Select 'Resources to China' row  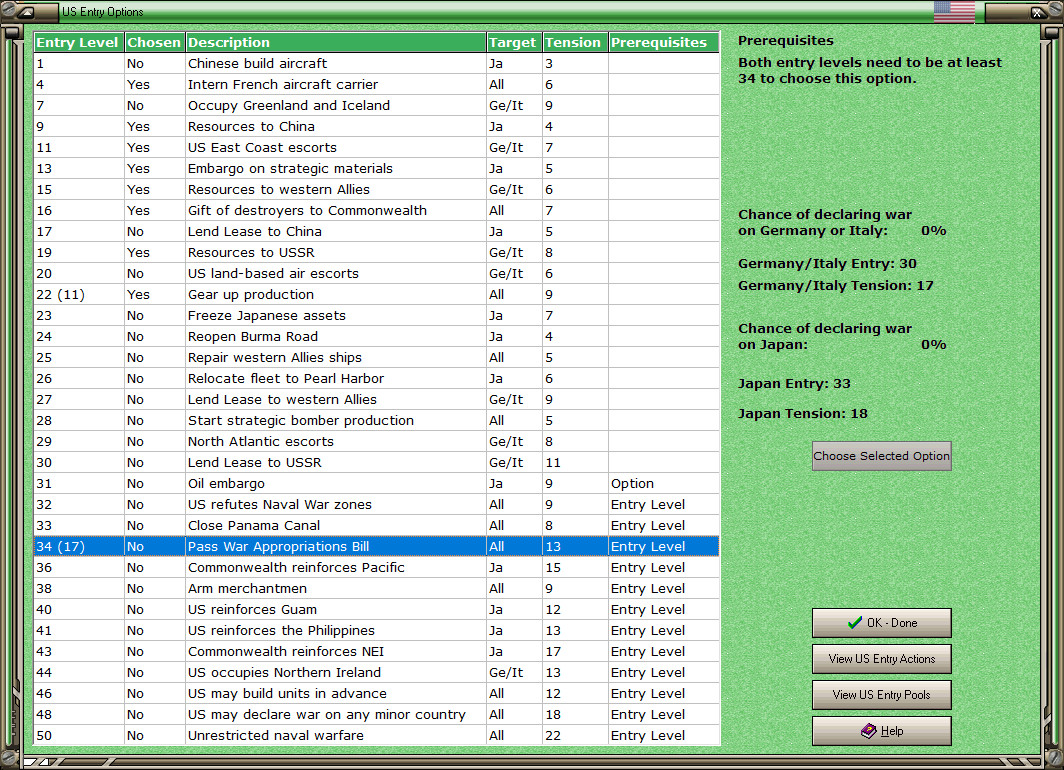pyautogui.click(x=377, y=126)
